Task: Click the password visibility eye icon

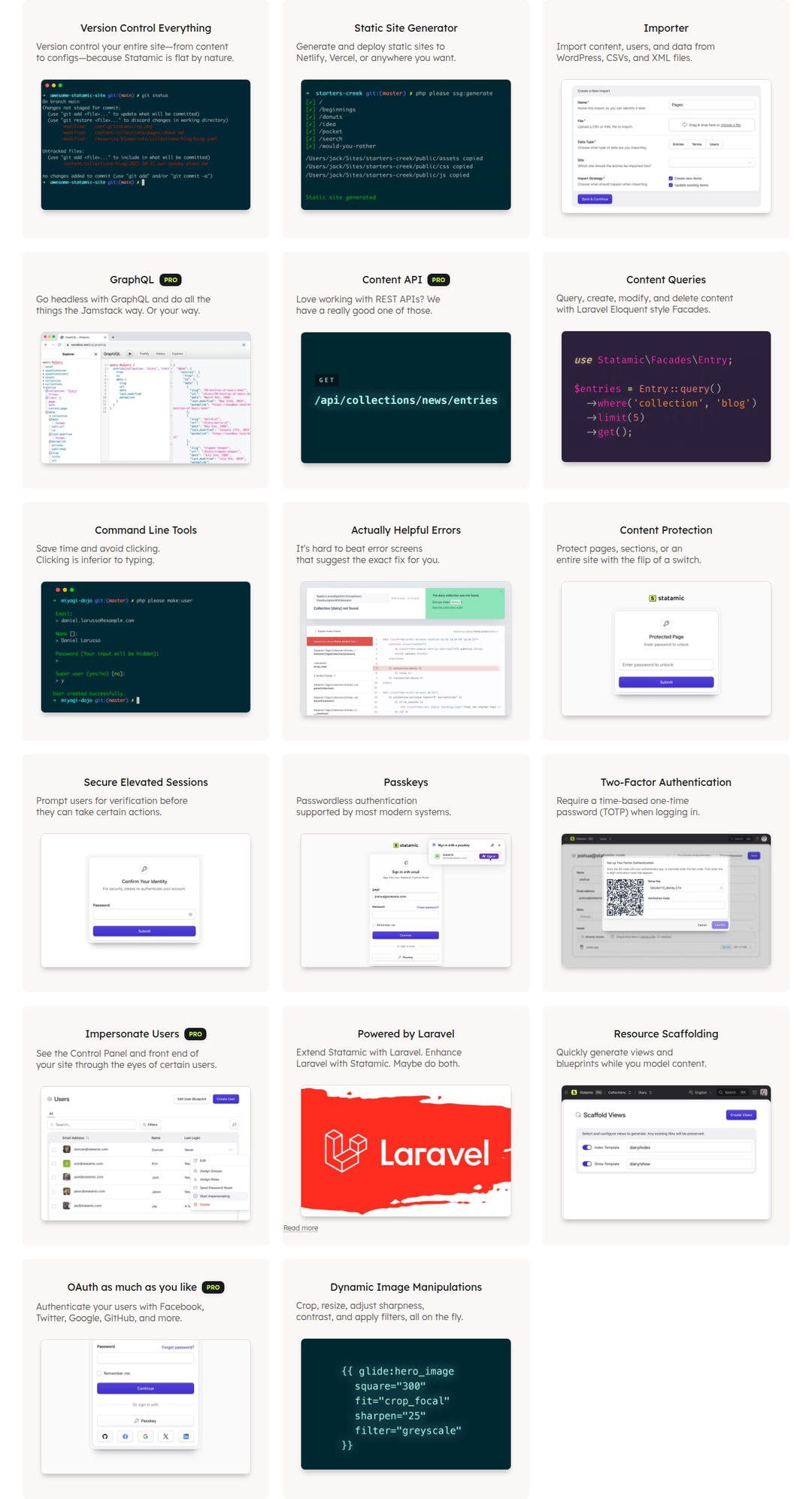Action: [x=190, y=915]
